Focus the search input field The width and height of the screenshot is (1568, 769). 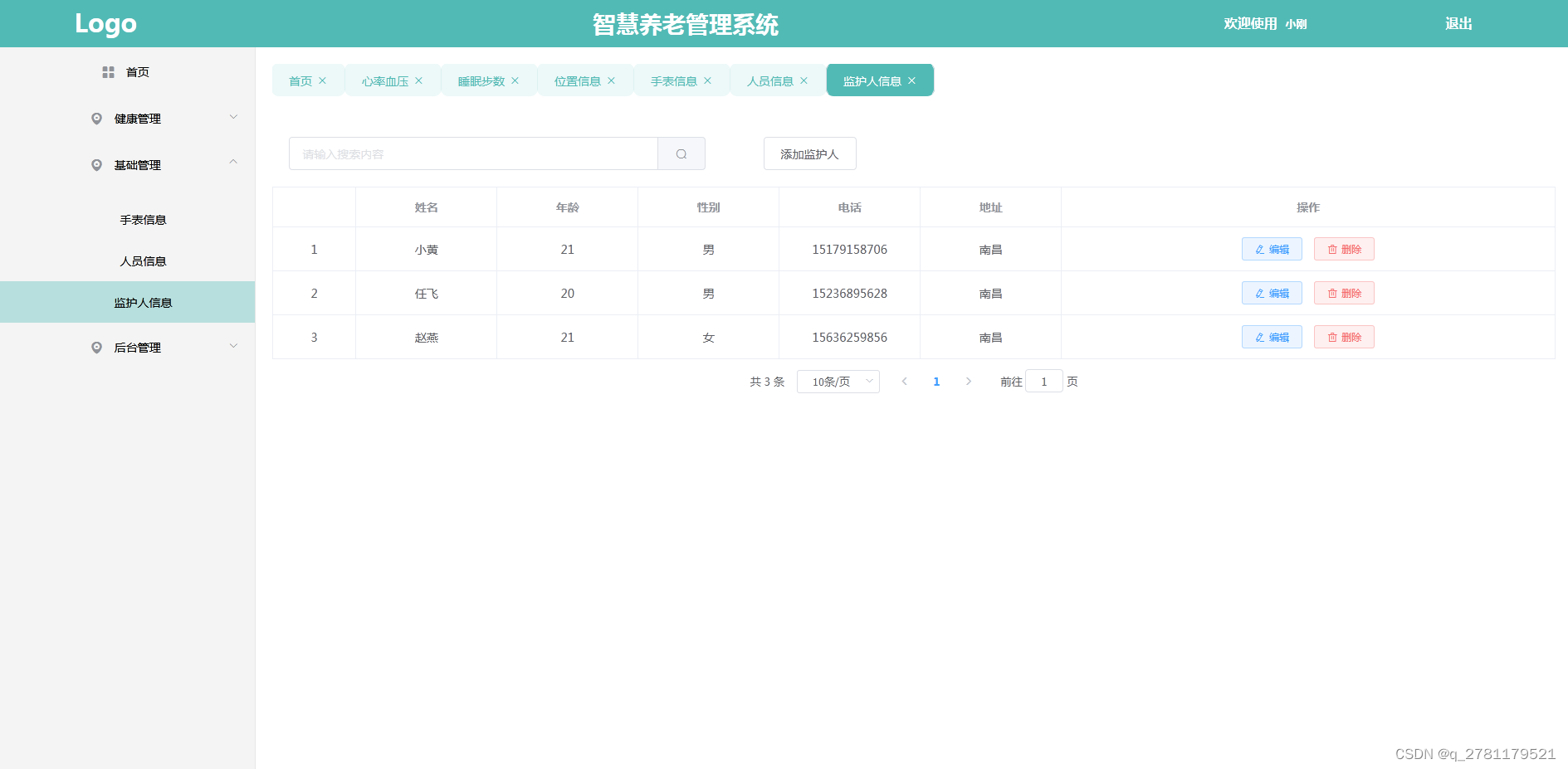tap(473, 153)
